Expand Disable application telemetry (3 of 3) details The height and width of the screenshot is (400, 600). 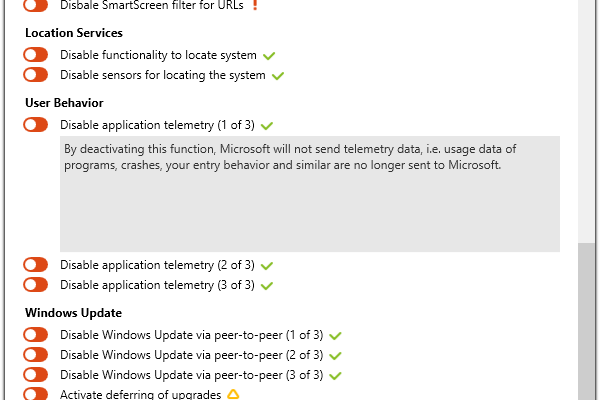(157, 285)
